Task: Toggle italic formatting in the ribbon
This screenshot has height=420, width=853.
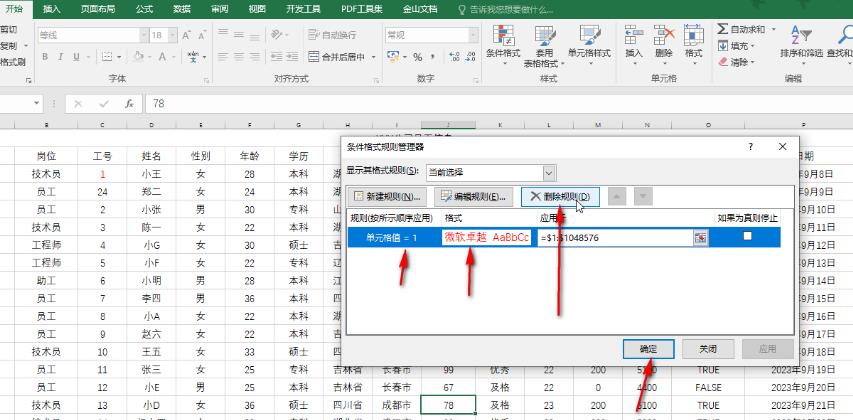Action: point(60,57)
